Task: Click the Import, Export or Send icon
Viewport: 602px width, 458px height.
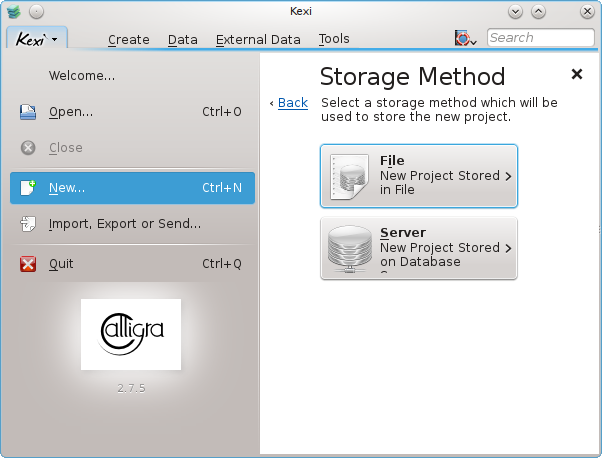Action: (29, 224)
